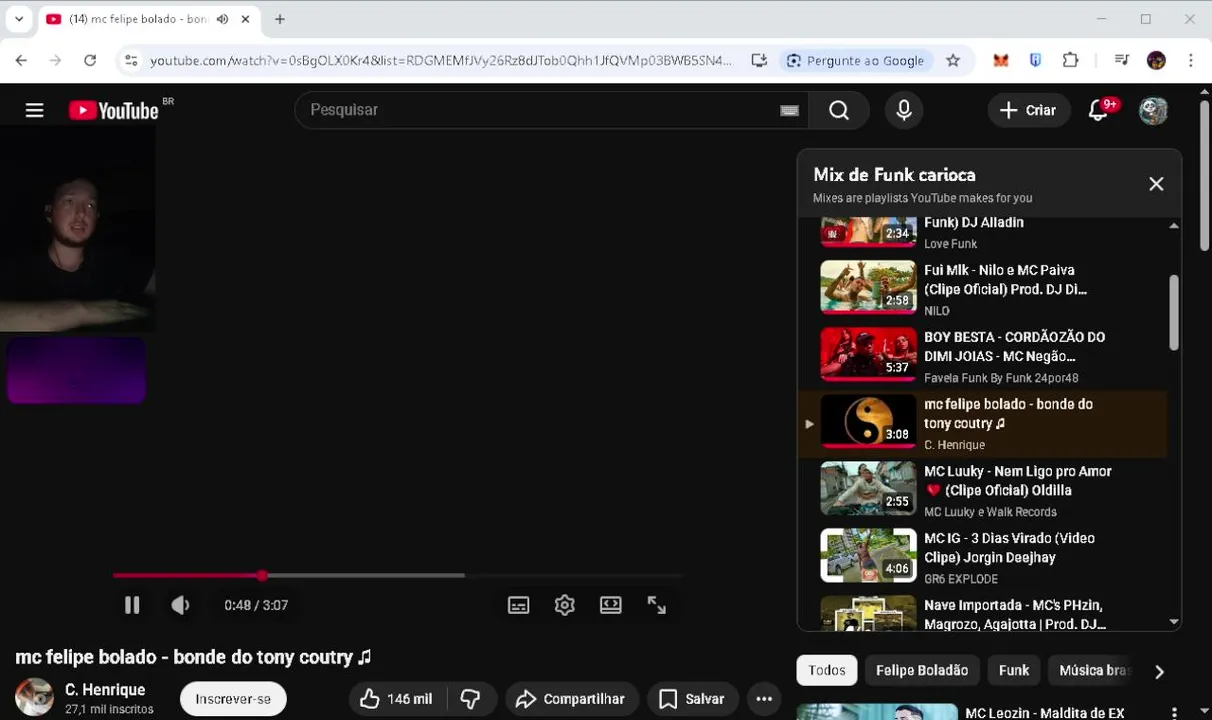Image resolution: width=1212 pixels, height=720 pixels.
Task: Play MC IG - 3 Dias Virado
Action: (x=982, y=557)
